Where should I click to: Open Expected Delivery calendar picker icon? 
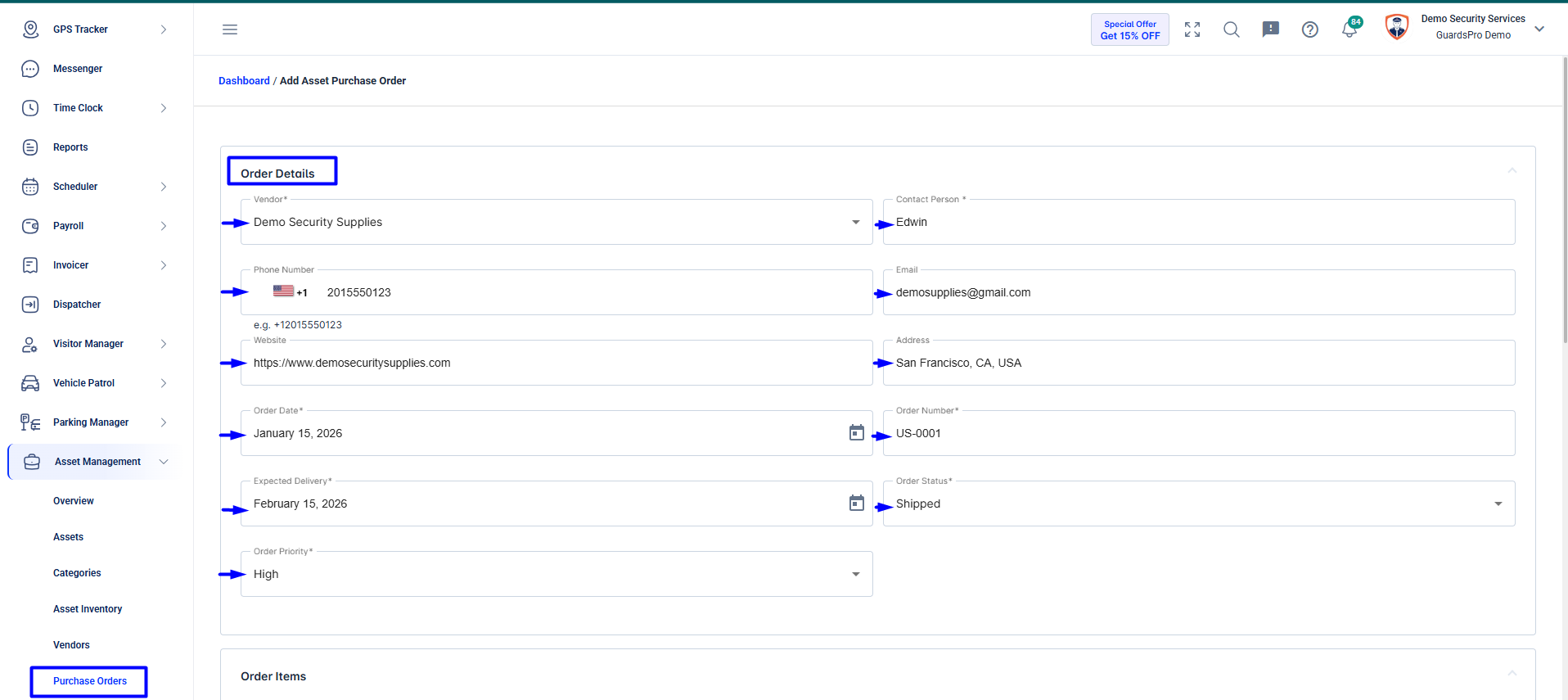pos(857,503)
